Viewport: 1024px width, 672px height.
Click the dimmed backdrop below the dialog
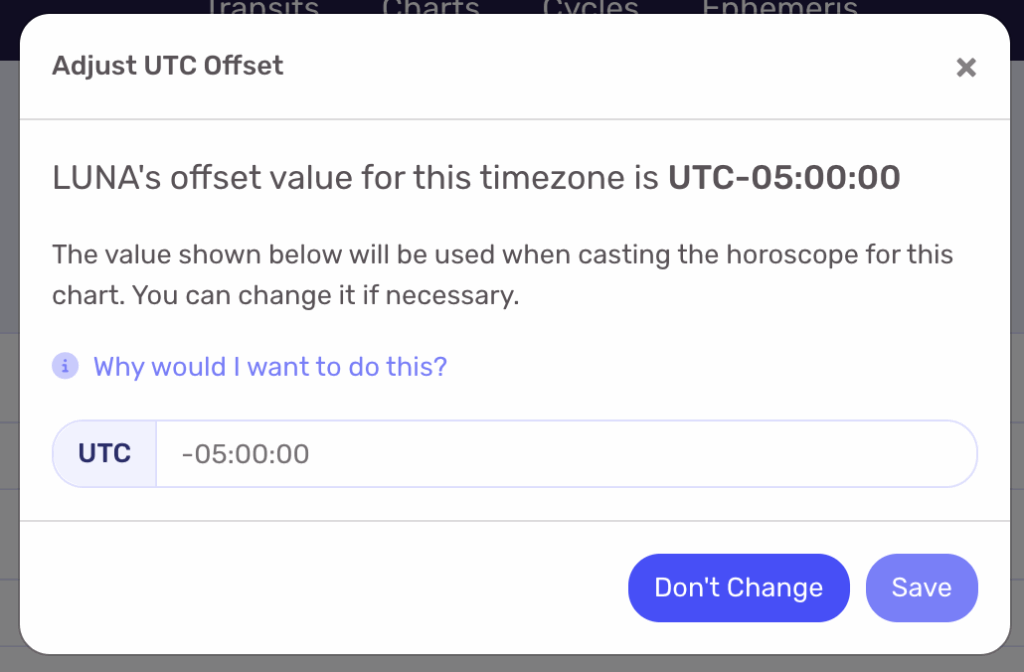(x=500, y=664)
